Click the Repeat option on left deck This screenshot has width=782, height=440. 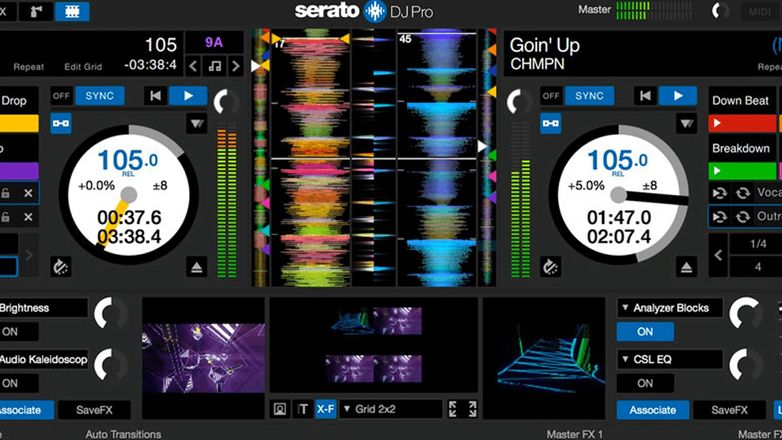(28, 66)
